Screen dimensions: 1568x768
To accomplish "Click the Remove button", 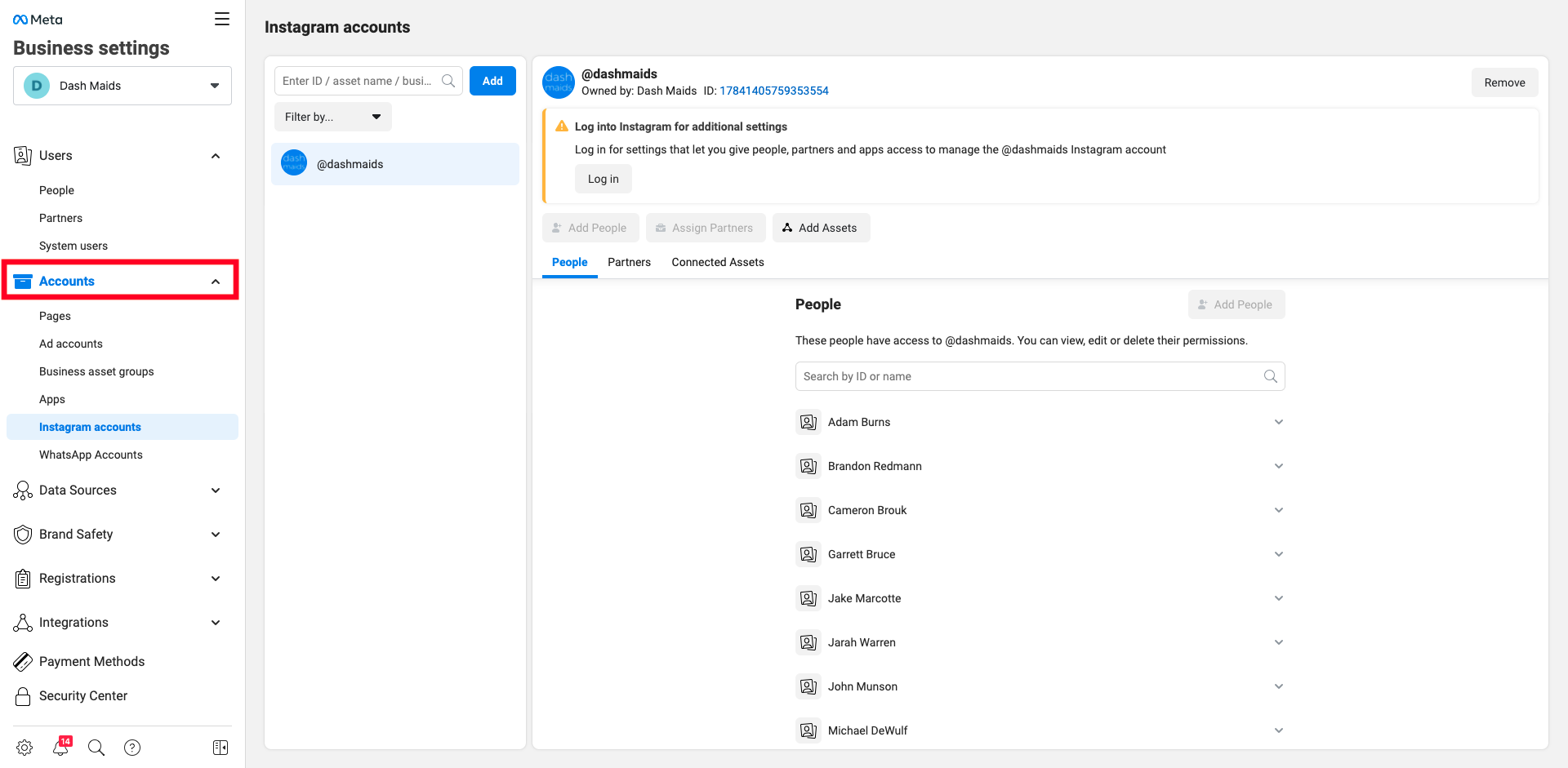I will coord(1504,82).
